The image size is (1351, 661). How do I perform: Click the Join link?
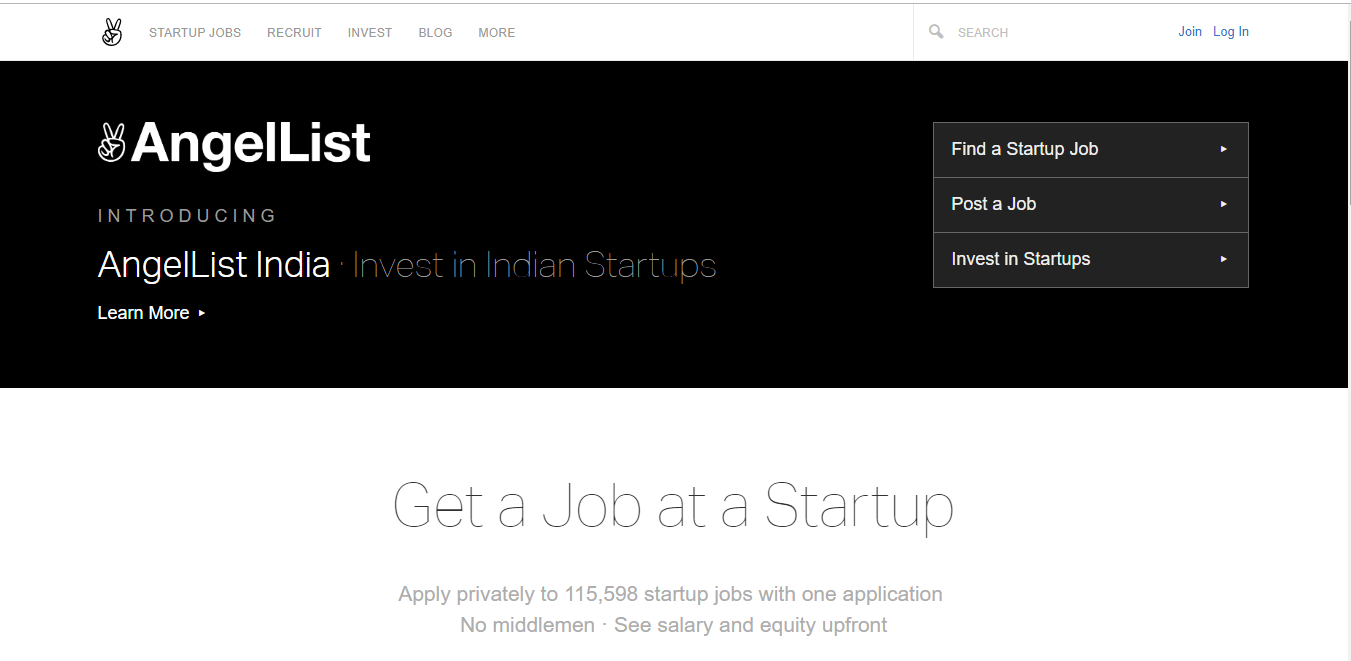[1190, 32]
